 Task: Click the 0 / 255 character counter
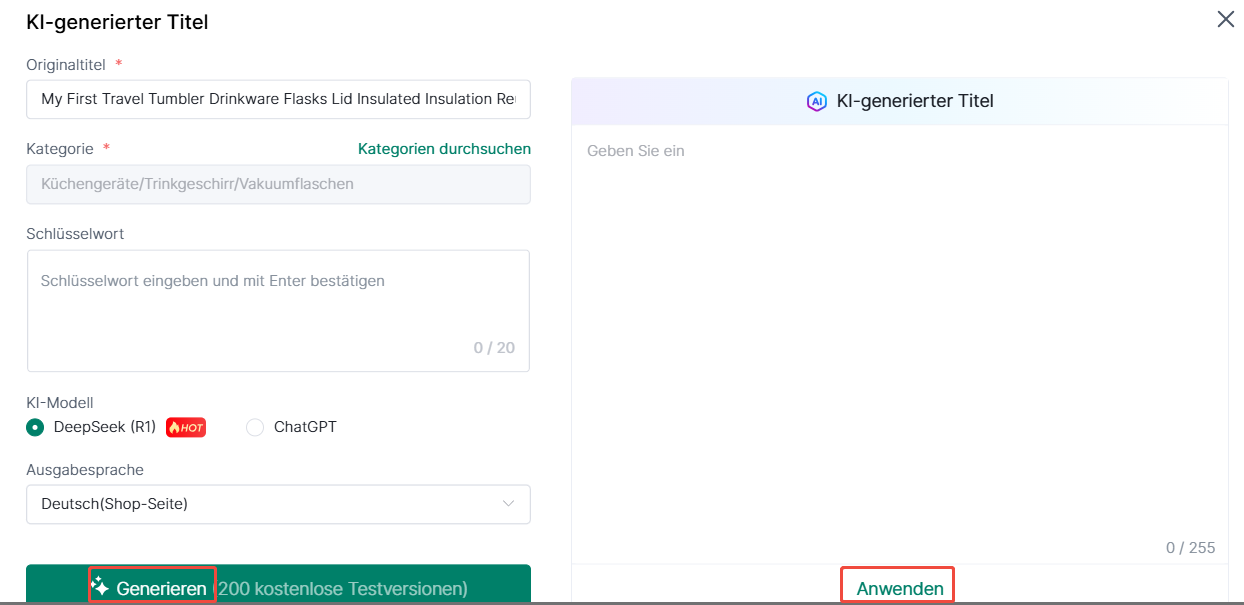tap(1190, 548)
